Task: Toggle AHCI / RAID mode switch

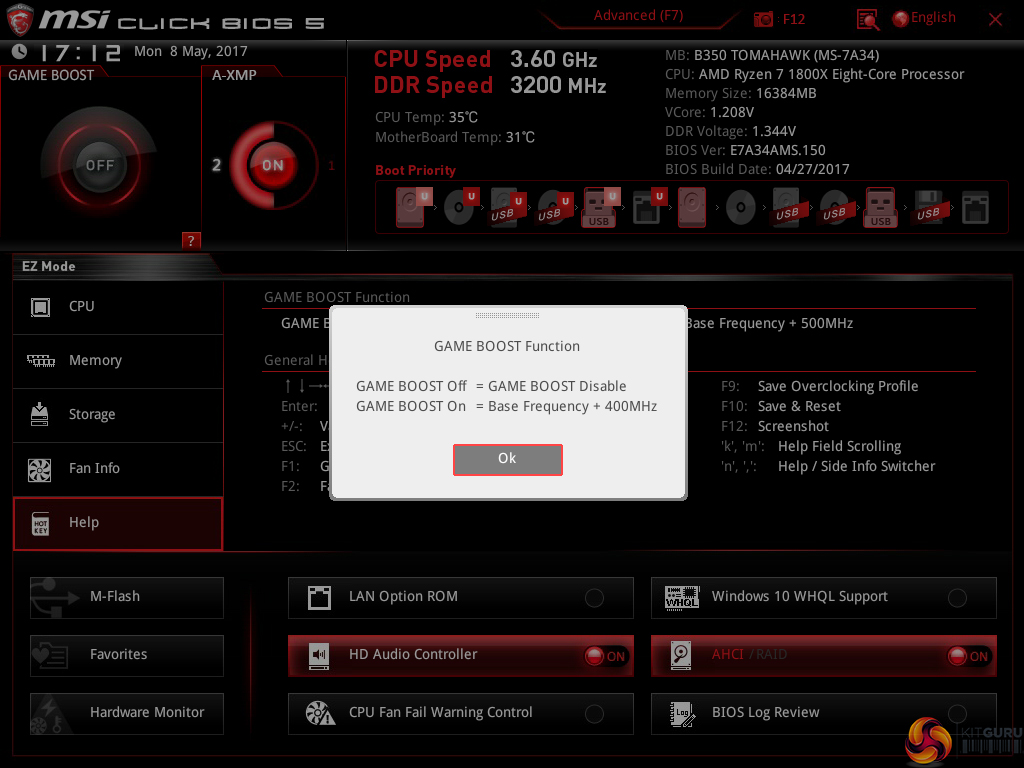Action: coord(968,656)
